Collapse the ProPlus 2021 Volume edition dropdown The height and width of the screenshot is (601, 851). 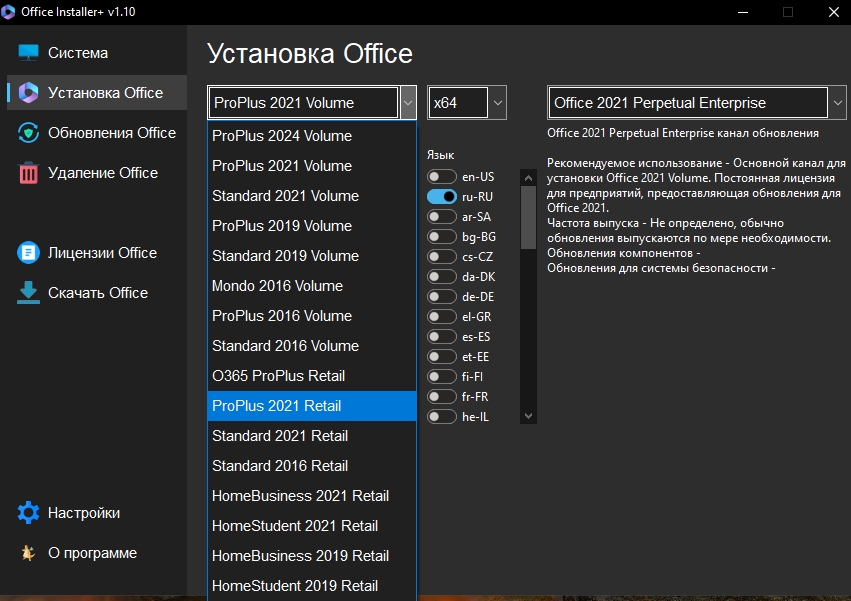click(407, 102)
